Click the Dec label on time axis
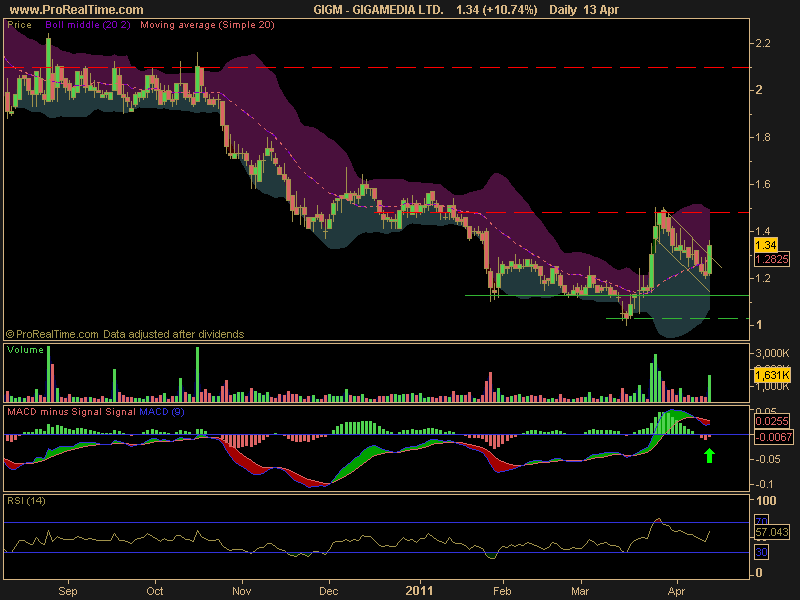Screen dimensions: 800x600 pos(329,591)
